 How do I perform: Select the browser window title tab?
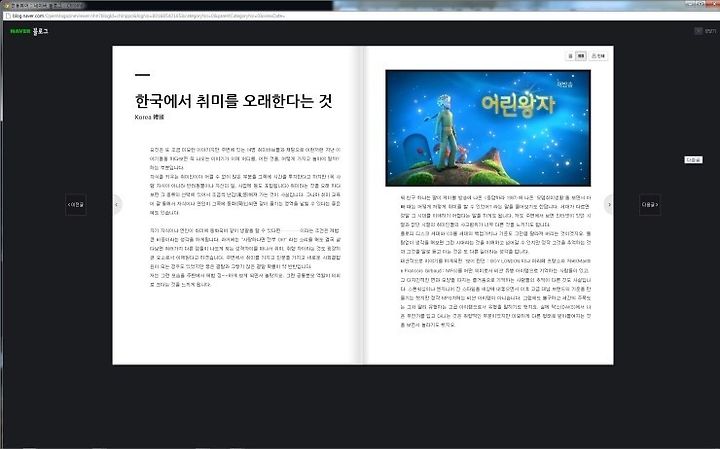point(44,6)
